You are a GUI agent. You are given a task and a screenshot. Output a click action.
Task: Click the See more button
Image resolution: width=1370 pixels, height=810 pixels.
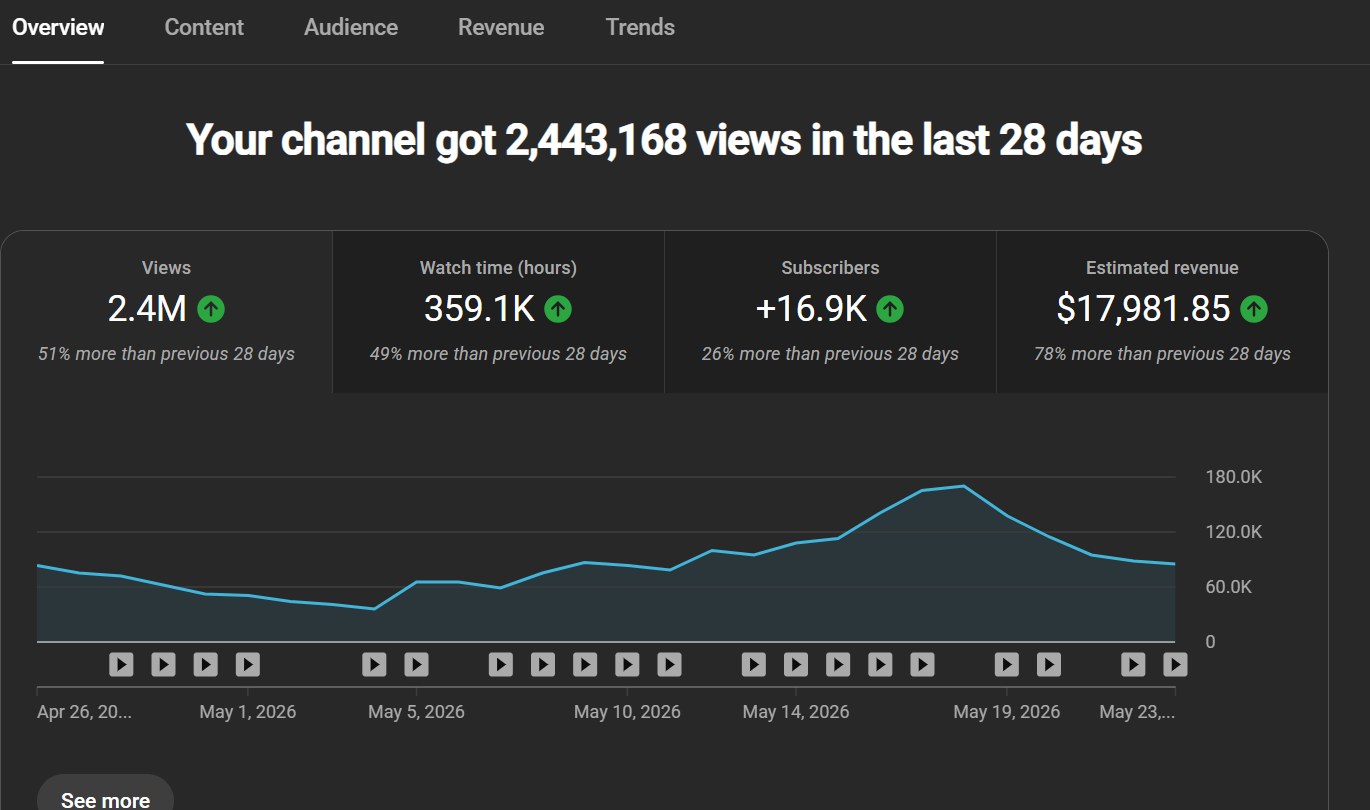[x=105, y=799]
